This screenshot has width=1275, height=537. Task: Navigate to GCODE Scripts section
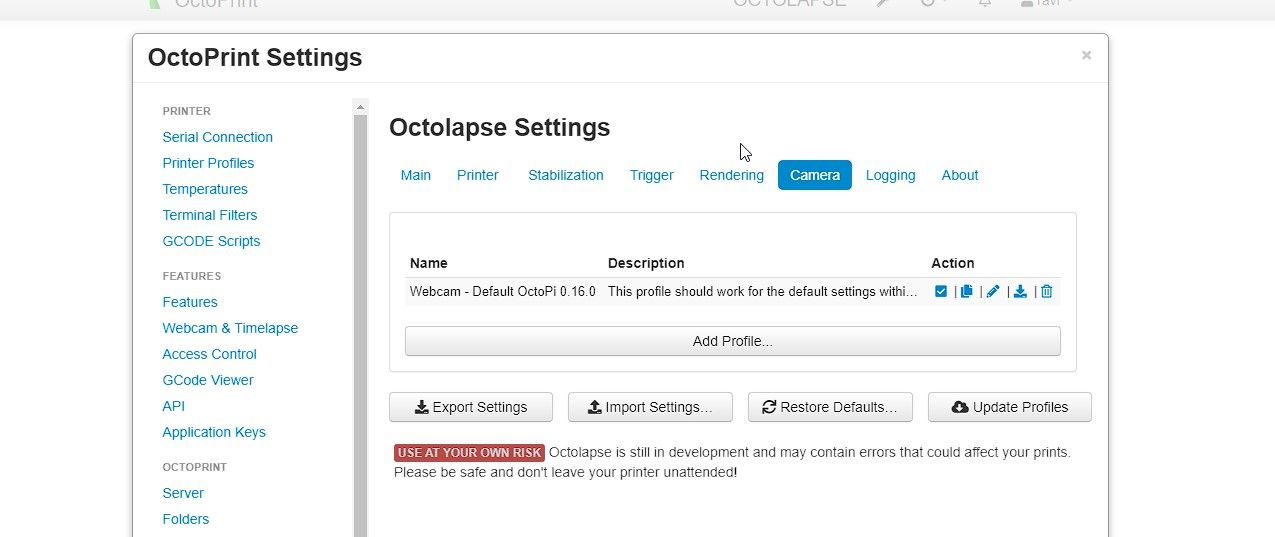coord(211,241)
